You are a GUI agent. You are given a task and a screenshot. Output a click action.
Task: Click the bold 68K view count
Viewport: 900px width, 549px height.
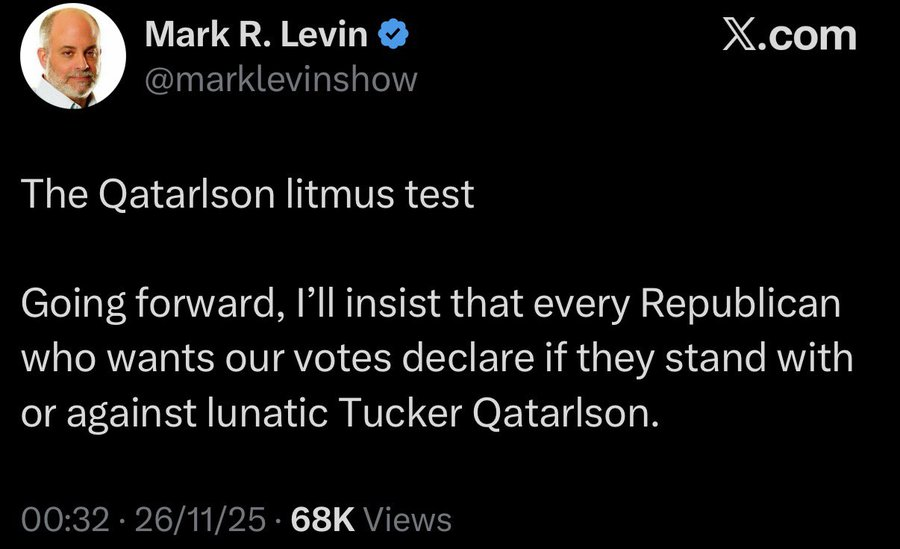(321, 519)
